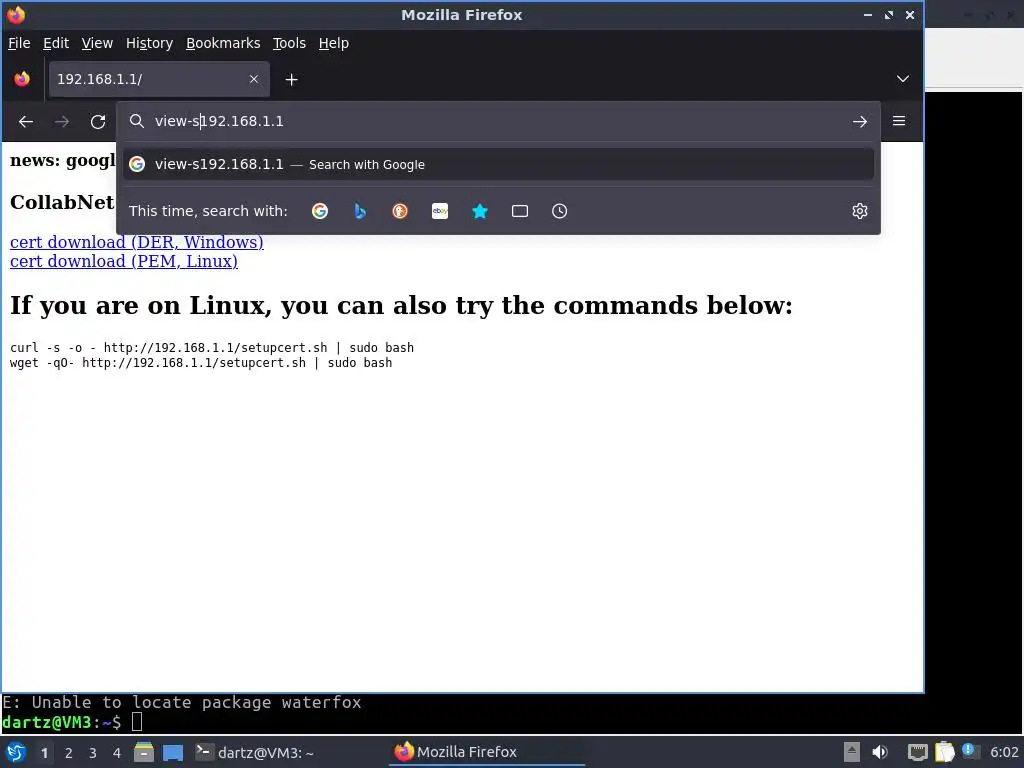The image size is (1024, 768).
Task: Search this time with DuckDuckGo icon
Action: [400, 211]
